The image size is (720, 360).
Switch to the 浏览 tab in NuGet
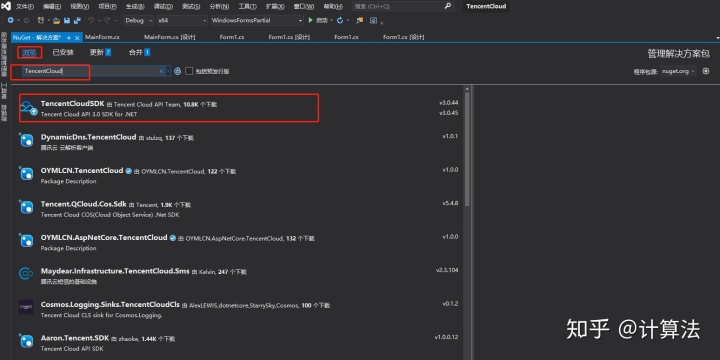(29, 52)
